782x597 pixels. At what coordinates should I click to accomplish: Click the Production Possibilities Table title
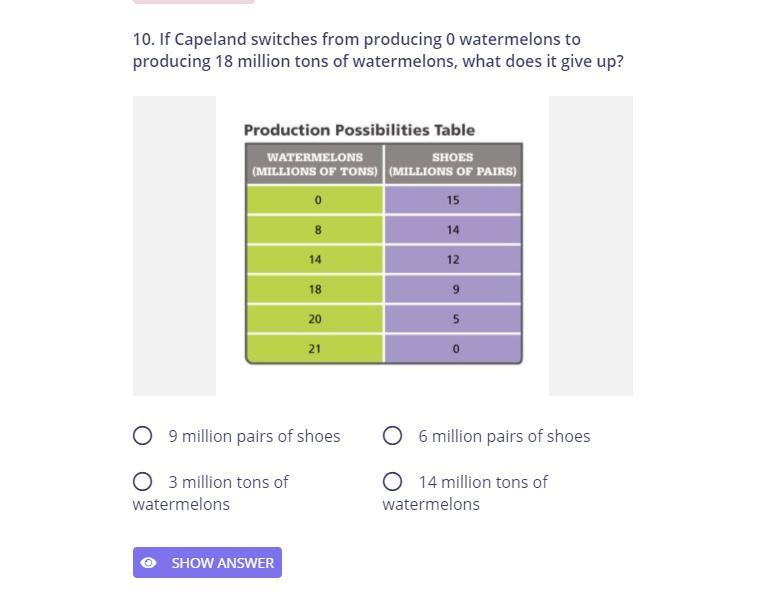point(359,130)
